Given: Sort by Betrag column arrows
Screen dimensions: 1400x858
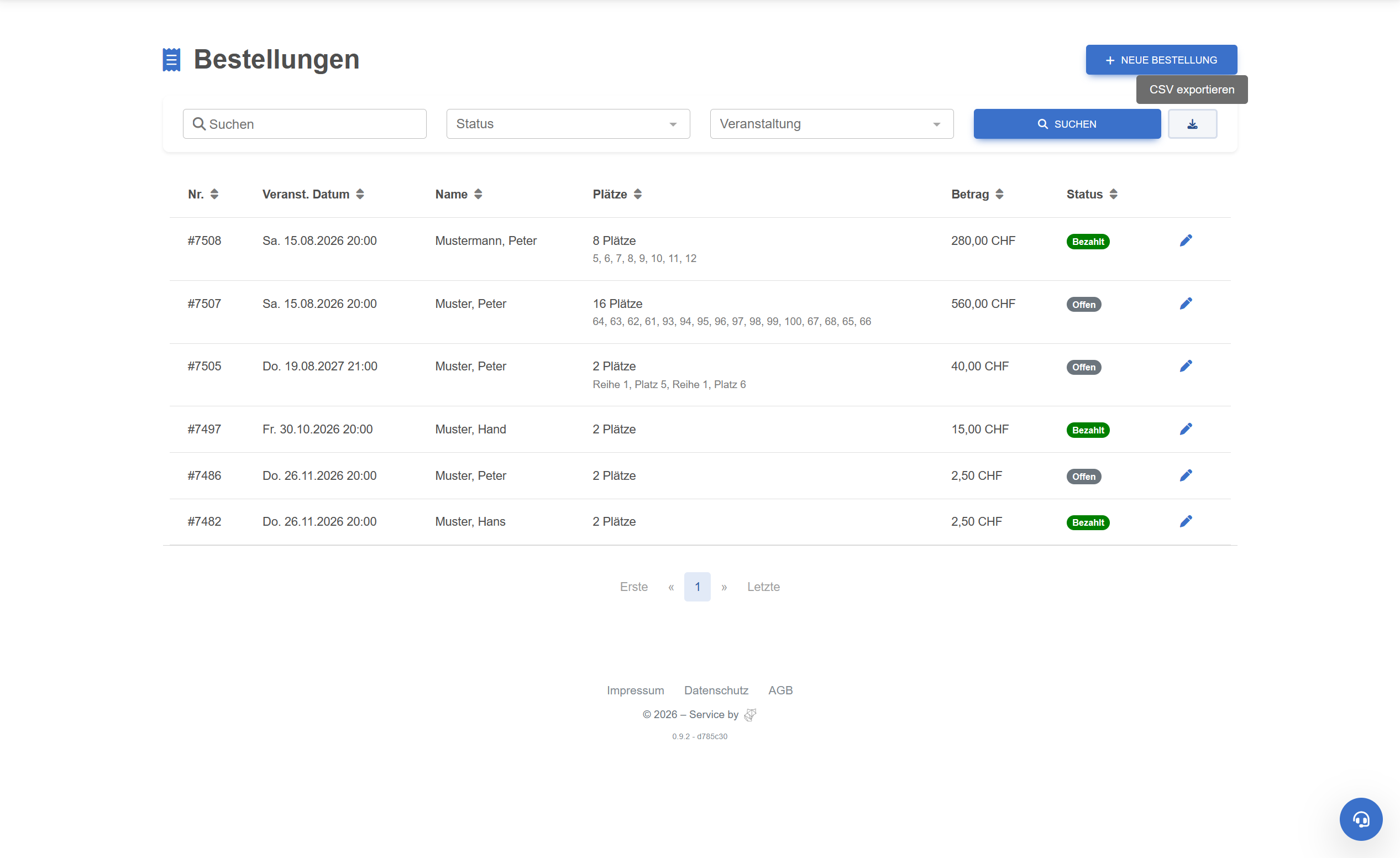Looking at the screenshot, I should tap(999, 195).
